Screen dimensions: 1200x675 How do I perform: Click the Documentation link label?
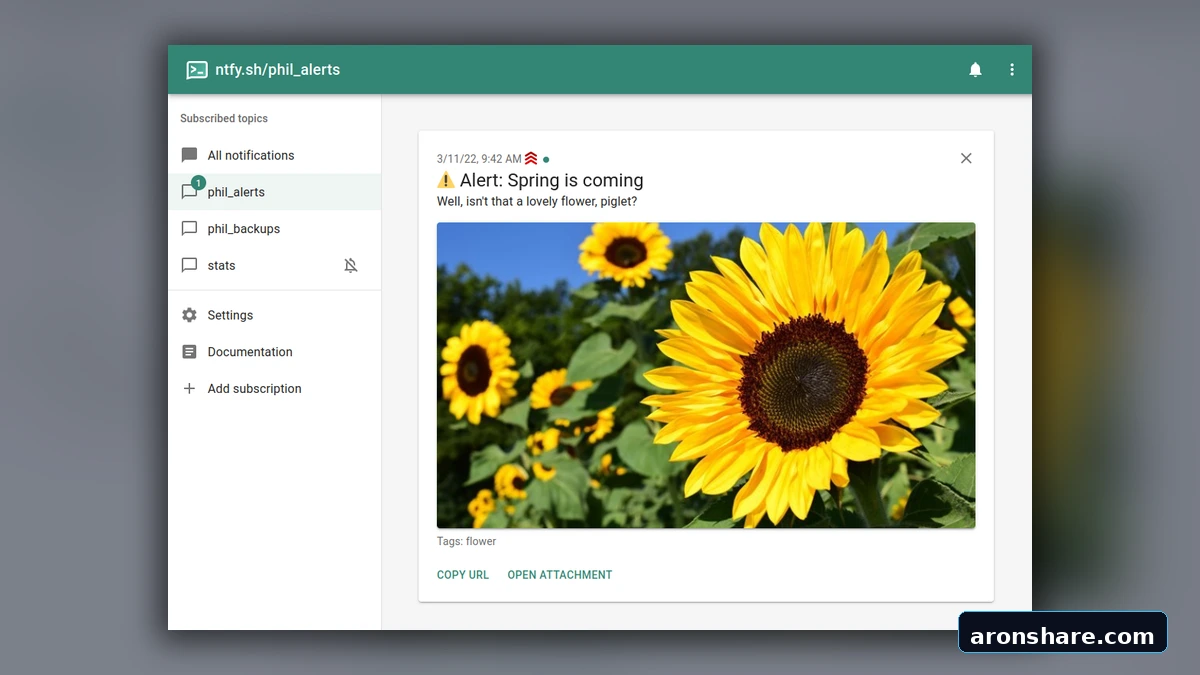pos(250,352)
